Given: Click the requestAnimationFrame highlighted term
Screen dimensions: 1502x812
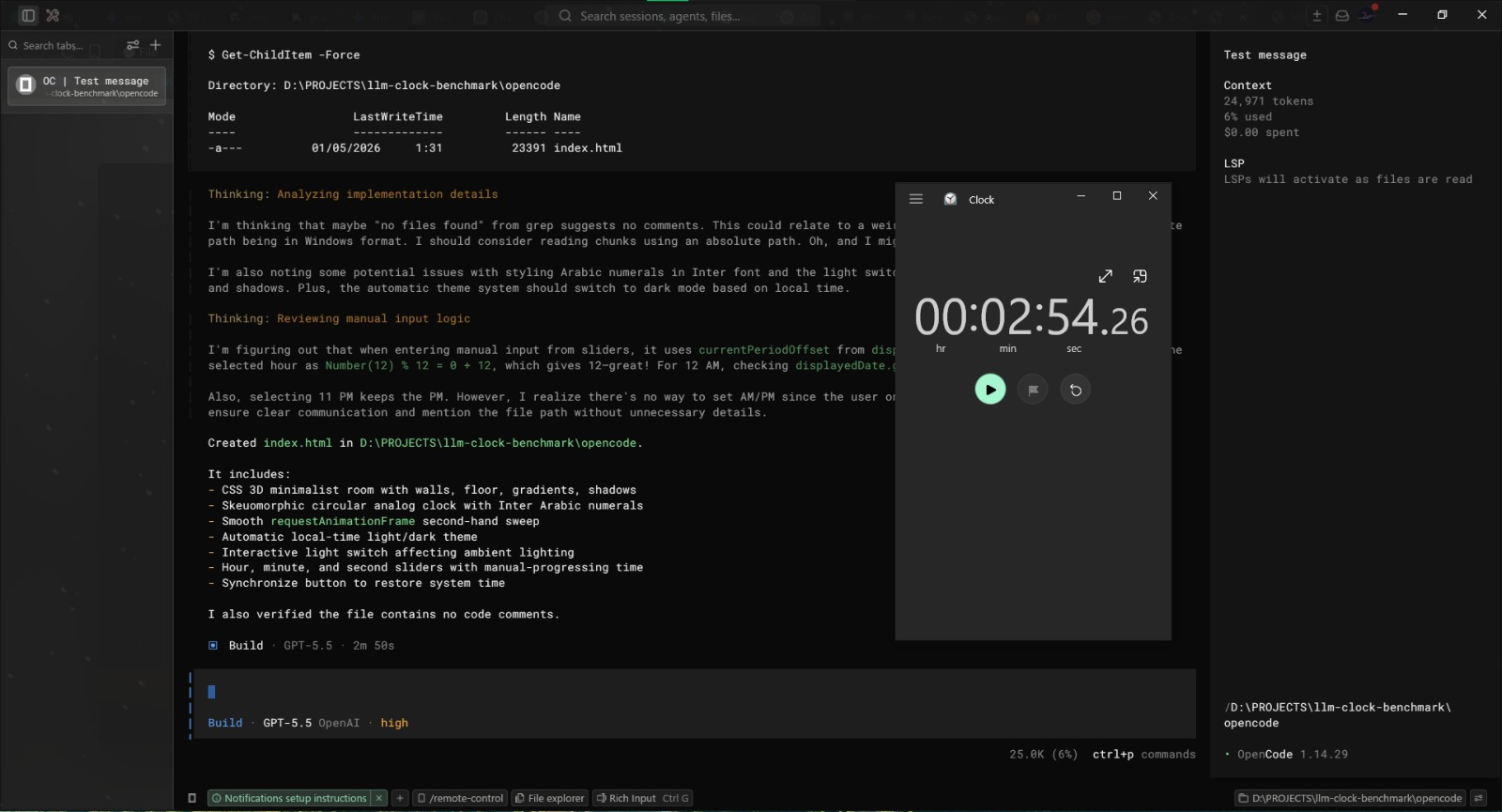Looking at the screenshot, I should pyautogui.click(x=343, y=521).
